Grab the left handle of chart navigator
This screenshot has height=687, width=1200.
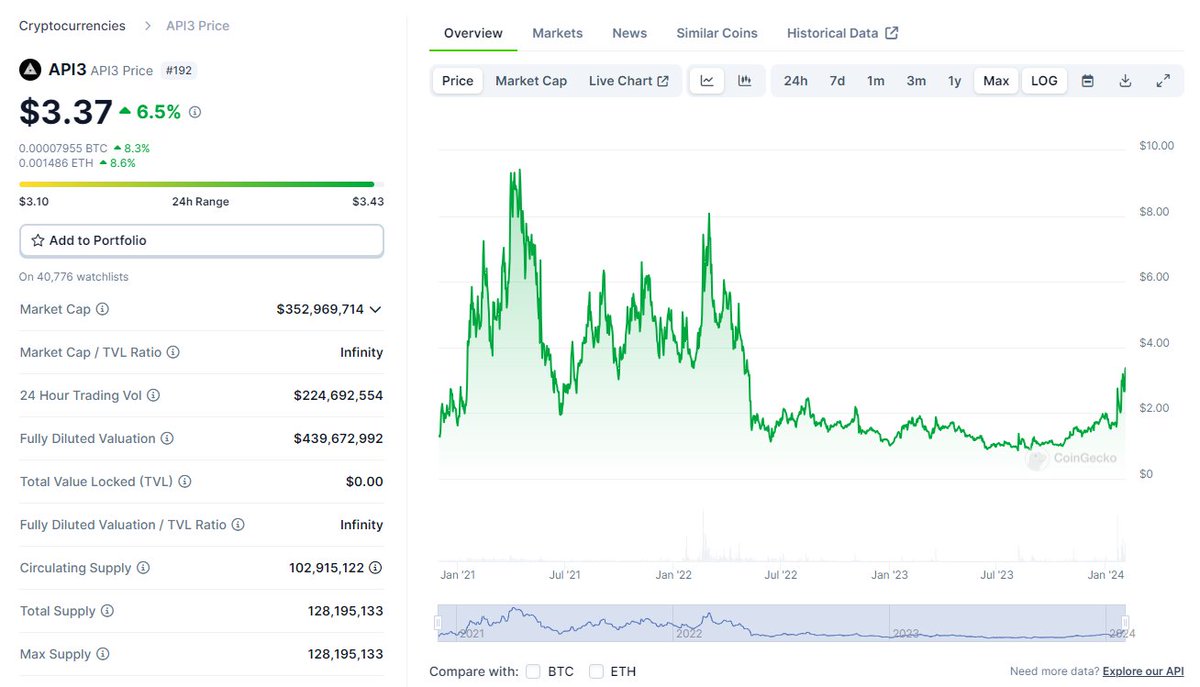click(x=438, y=623)
